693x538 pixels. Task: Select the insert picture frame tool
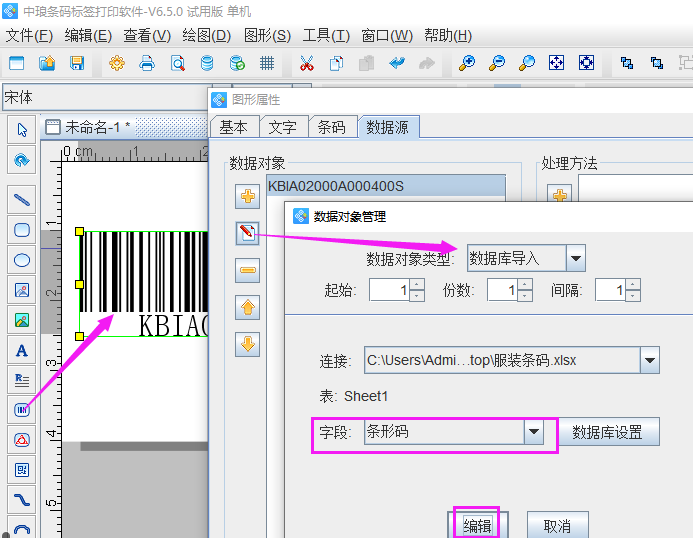pyautogui.click(x=22, y=290)
